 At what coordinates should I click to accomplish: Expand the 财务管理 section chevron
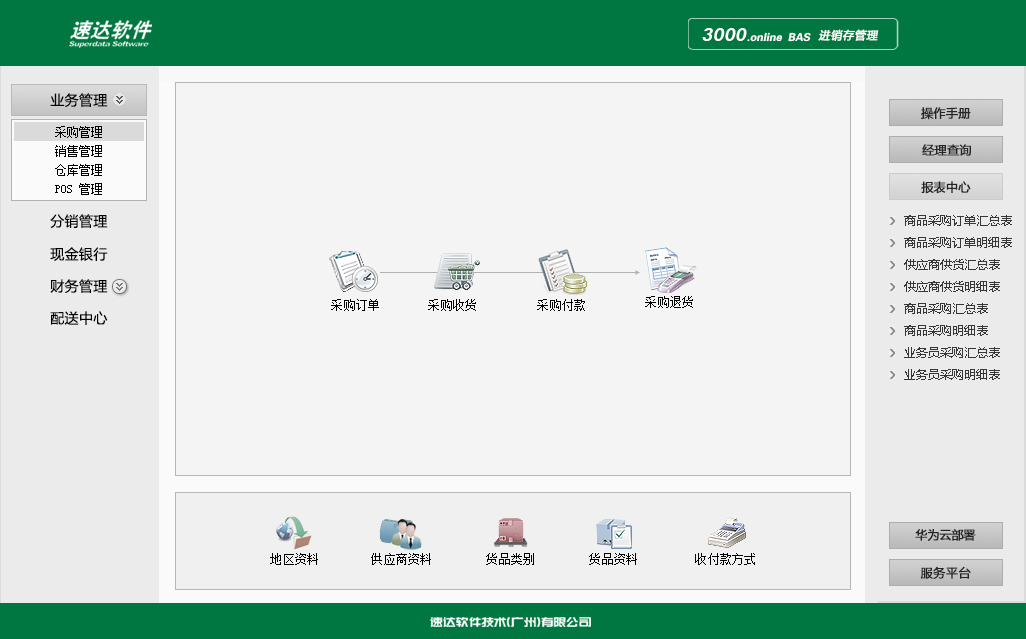click(119, 287)
